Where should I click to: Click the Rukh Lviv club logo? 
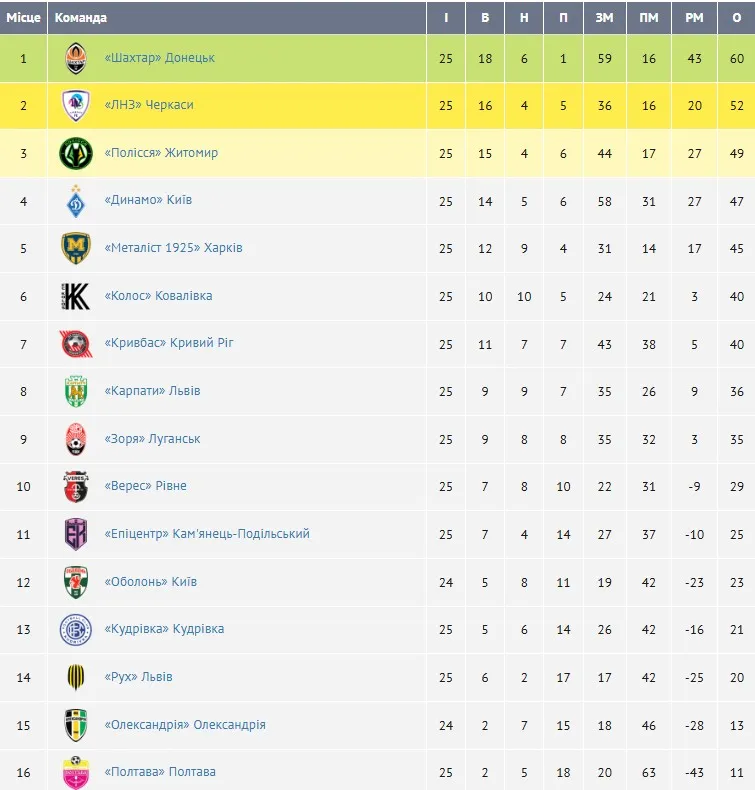[76, 677]
